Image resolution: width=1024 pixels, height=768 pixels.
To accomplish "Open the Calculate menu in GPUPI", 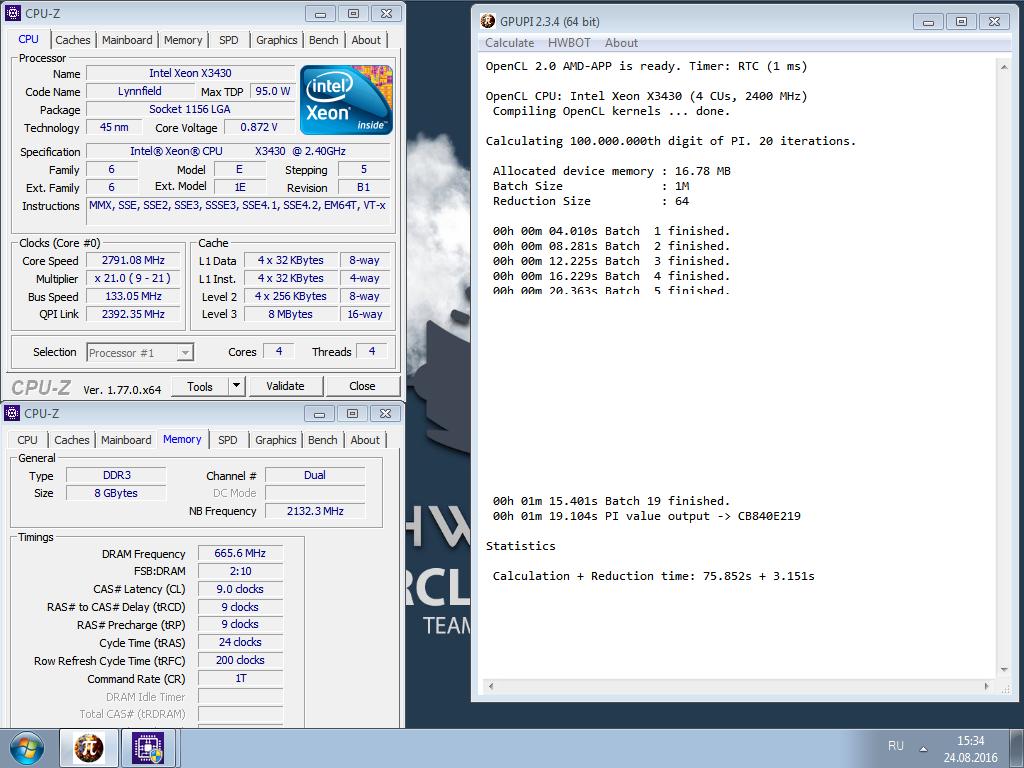I will tap(509, 42).
